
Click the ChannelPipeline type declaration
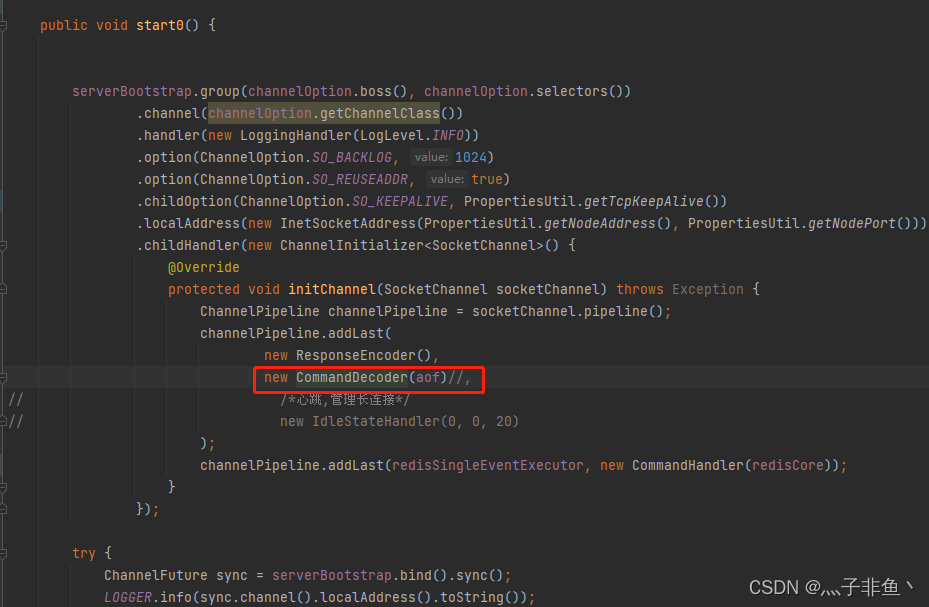click(x=260, y=311)
